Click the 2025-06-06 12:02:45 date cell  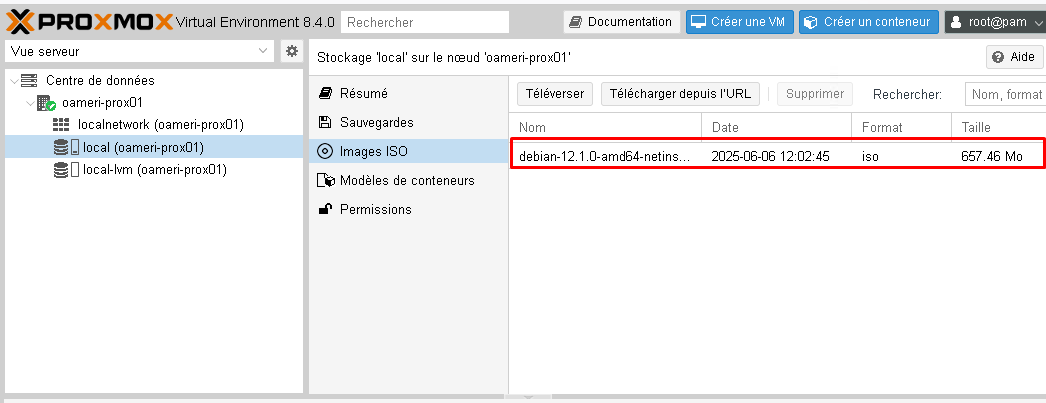click(770, 157)
